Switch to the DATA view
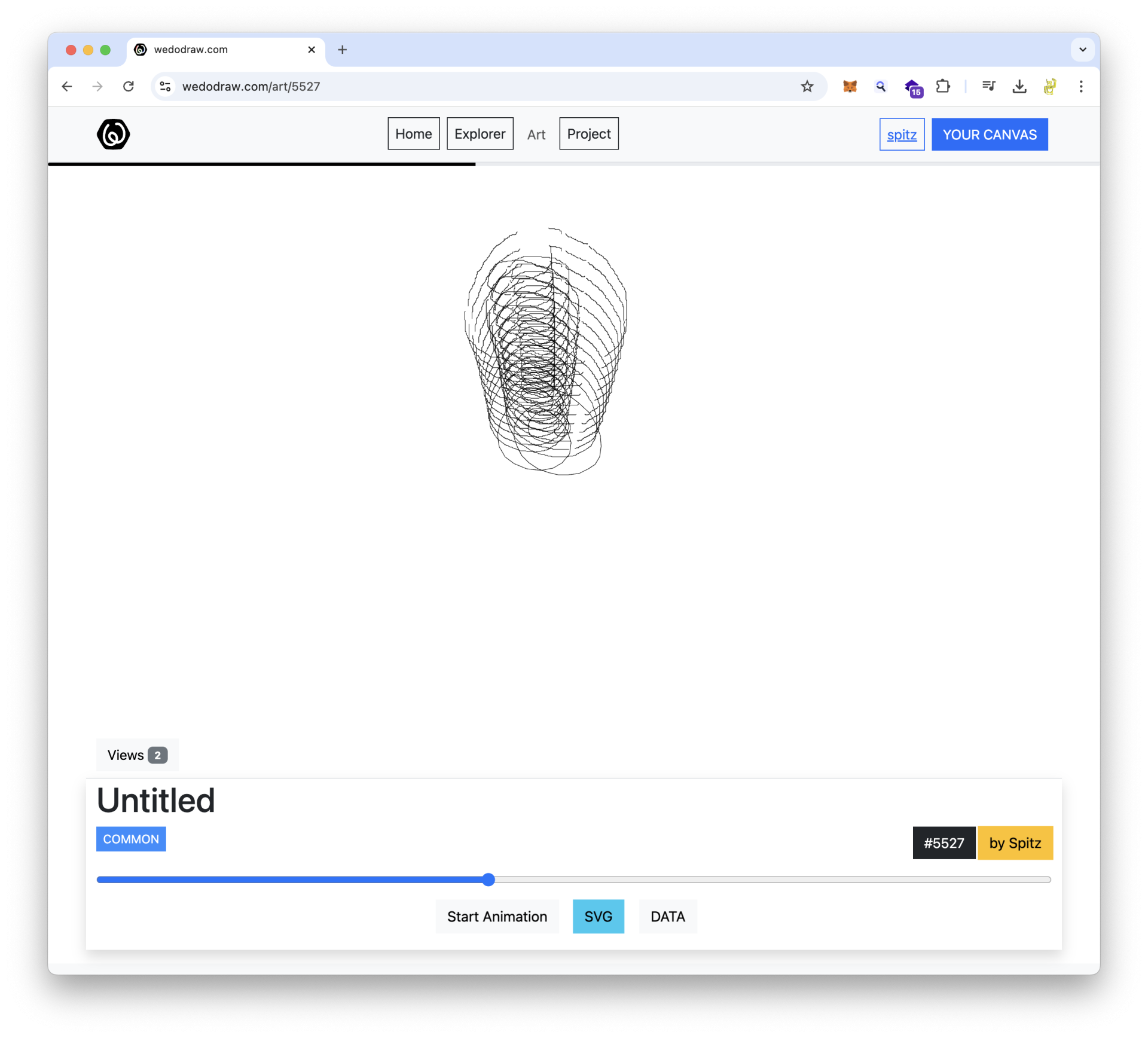 [667, 916]
